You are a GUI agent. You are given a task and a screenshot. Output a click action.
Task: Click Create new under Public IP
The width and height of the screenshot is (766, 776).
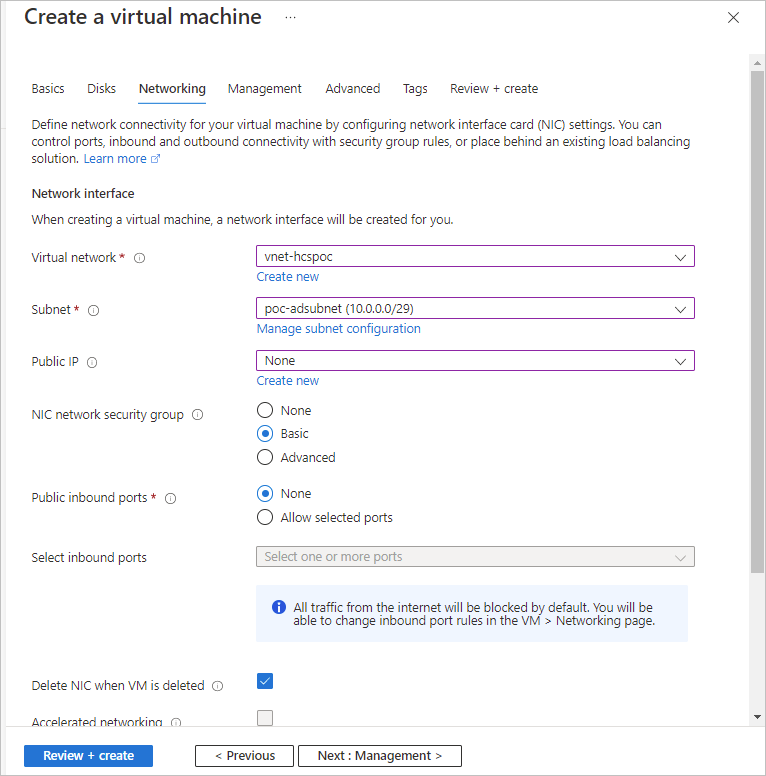pos(287,381)
